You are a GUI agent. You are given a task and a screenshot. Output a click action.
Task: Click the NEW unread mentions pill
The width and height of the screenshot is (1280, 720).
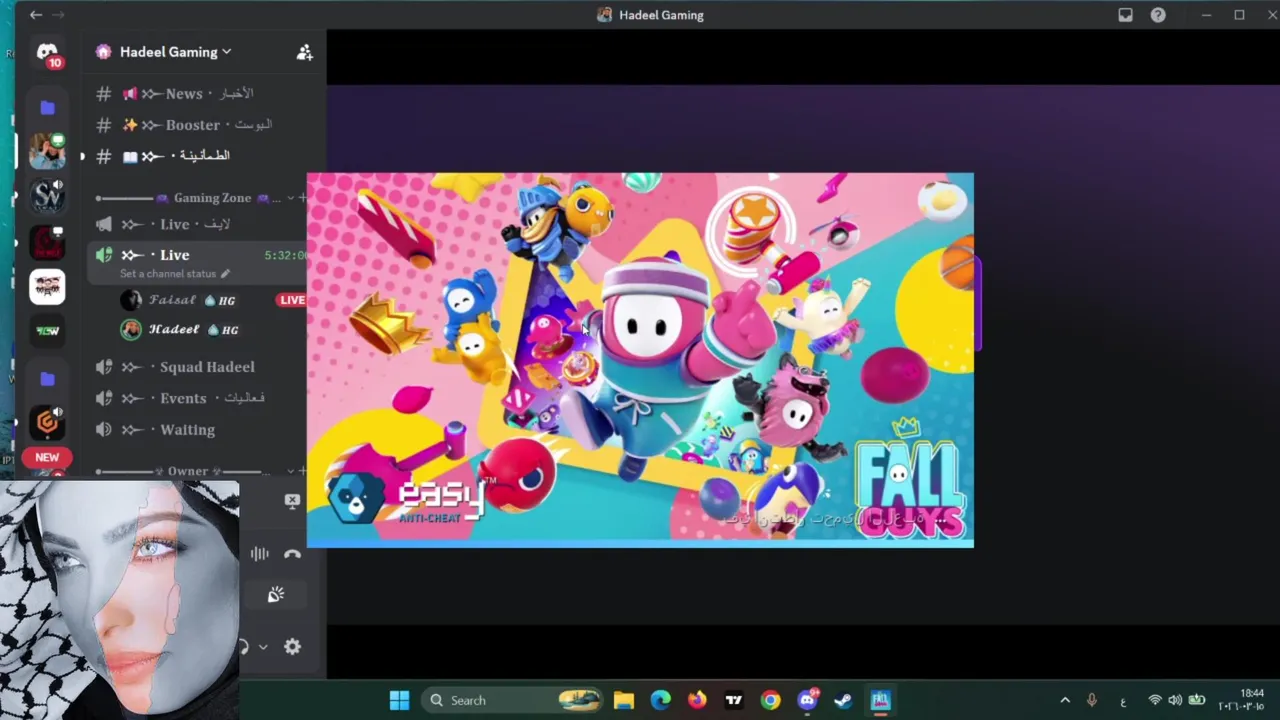(47, 457)
